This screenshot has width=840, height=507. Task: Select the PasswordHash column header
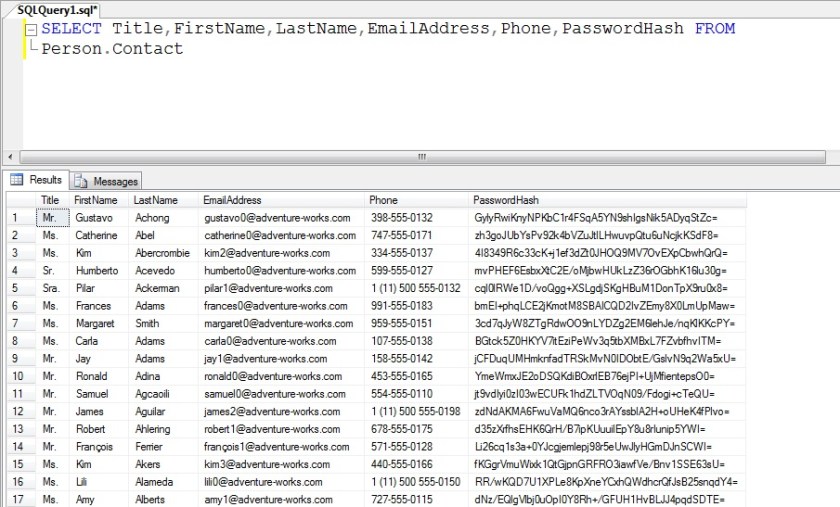[x=506, y=200]
